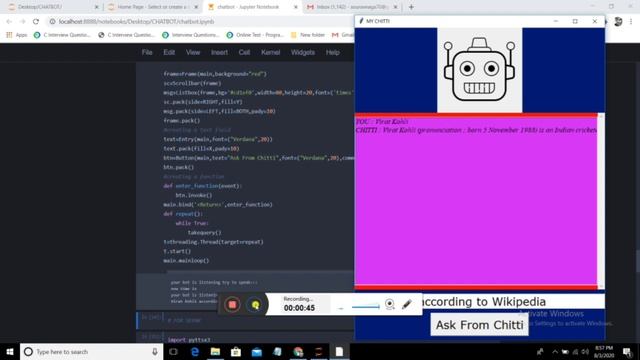This screenshot has width=640, height=360.
Task: Open Microsoft Store from the taskbar
Action: pos(236,351)
